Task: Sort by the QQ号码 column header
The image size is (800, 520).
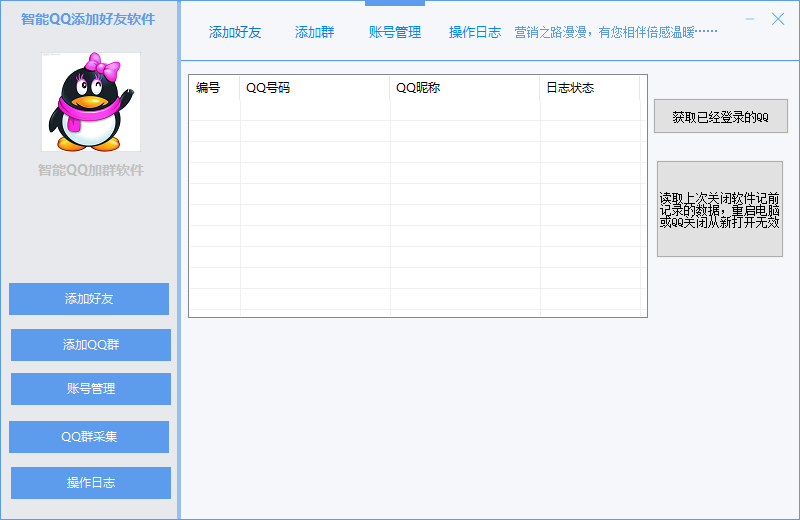Action: (315, 88)
